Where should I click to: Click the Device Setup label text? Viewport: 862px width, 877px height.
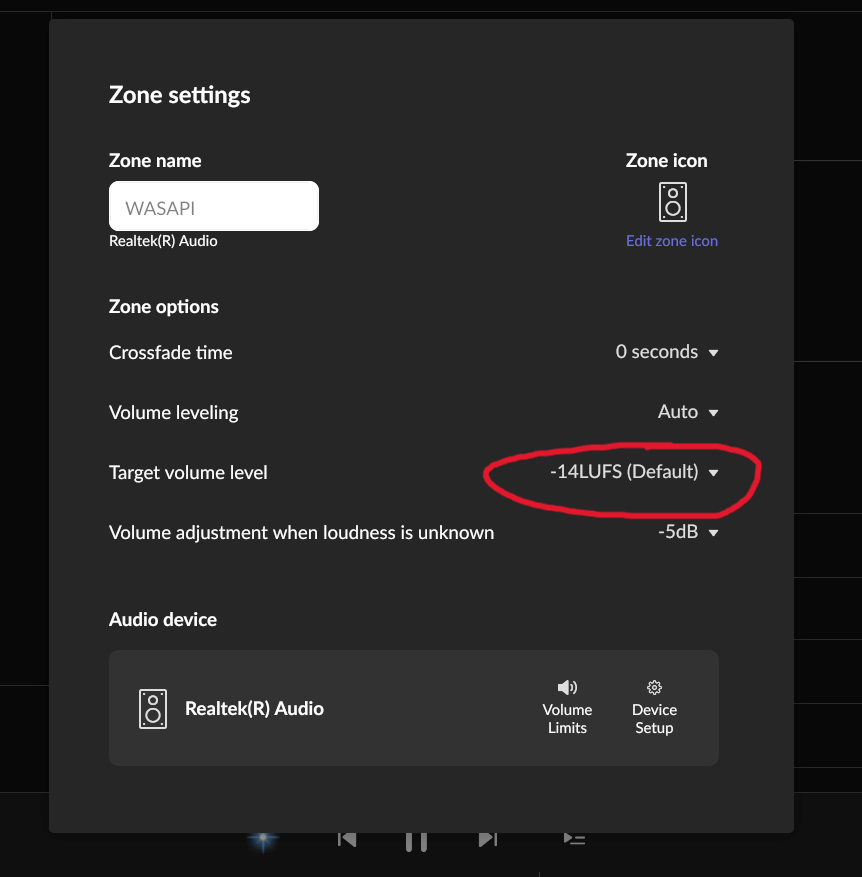pyautogui.click(x=654, y=719)
